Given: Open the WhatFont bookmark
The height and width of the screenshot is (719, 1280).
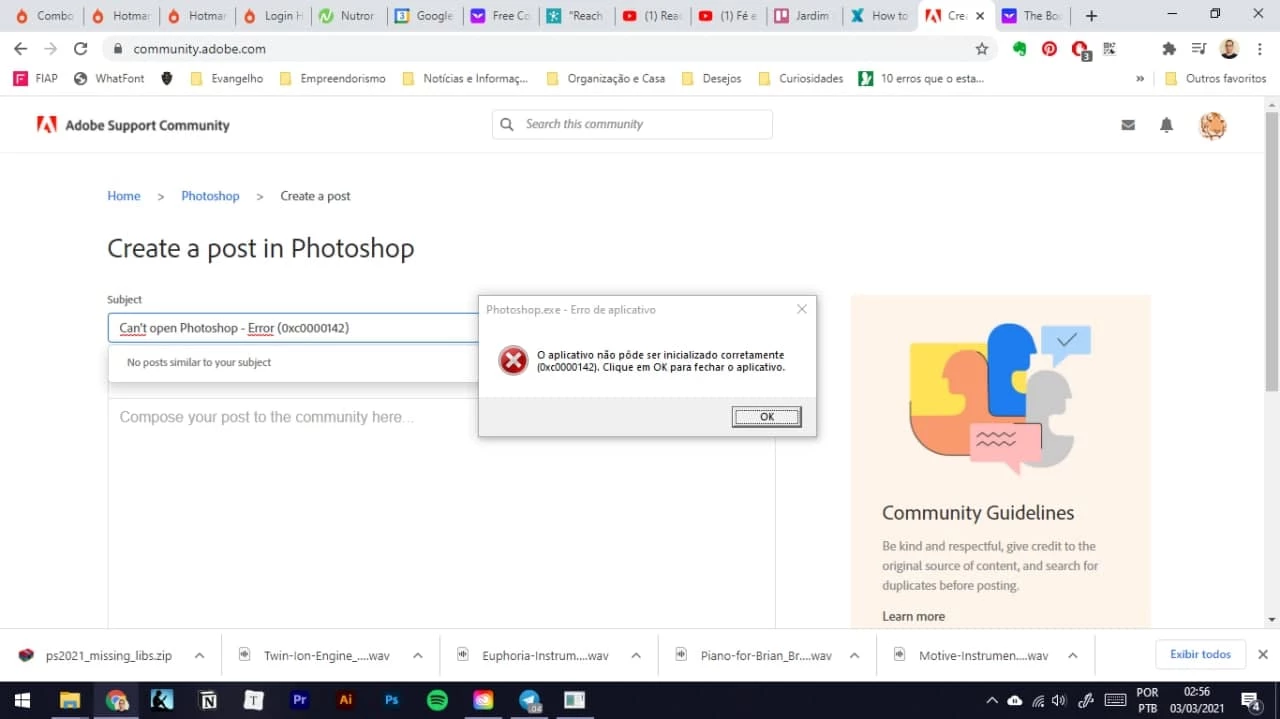Looking at the screenshot, I should point(109,78).
